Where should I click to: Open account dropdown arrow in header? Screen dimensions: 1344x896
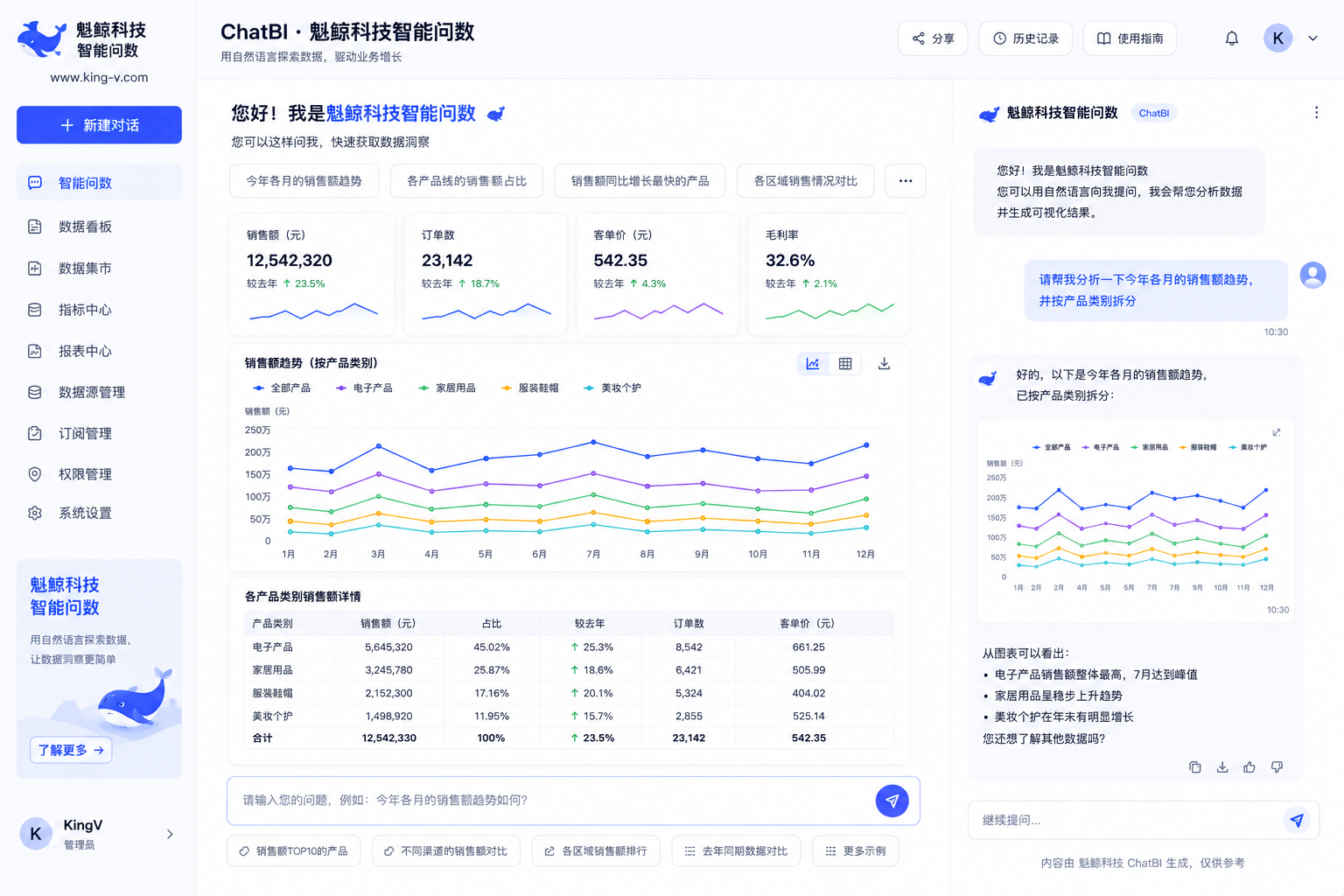[1312, 38]
